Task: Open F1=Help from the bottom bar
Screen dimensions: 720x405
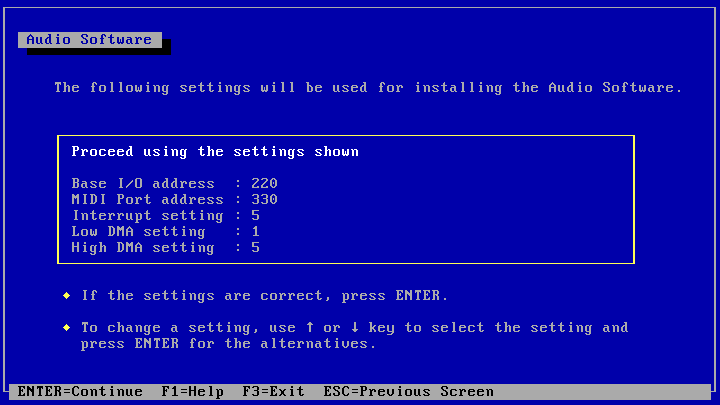Action: pos(192,392)
